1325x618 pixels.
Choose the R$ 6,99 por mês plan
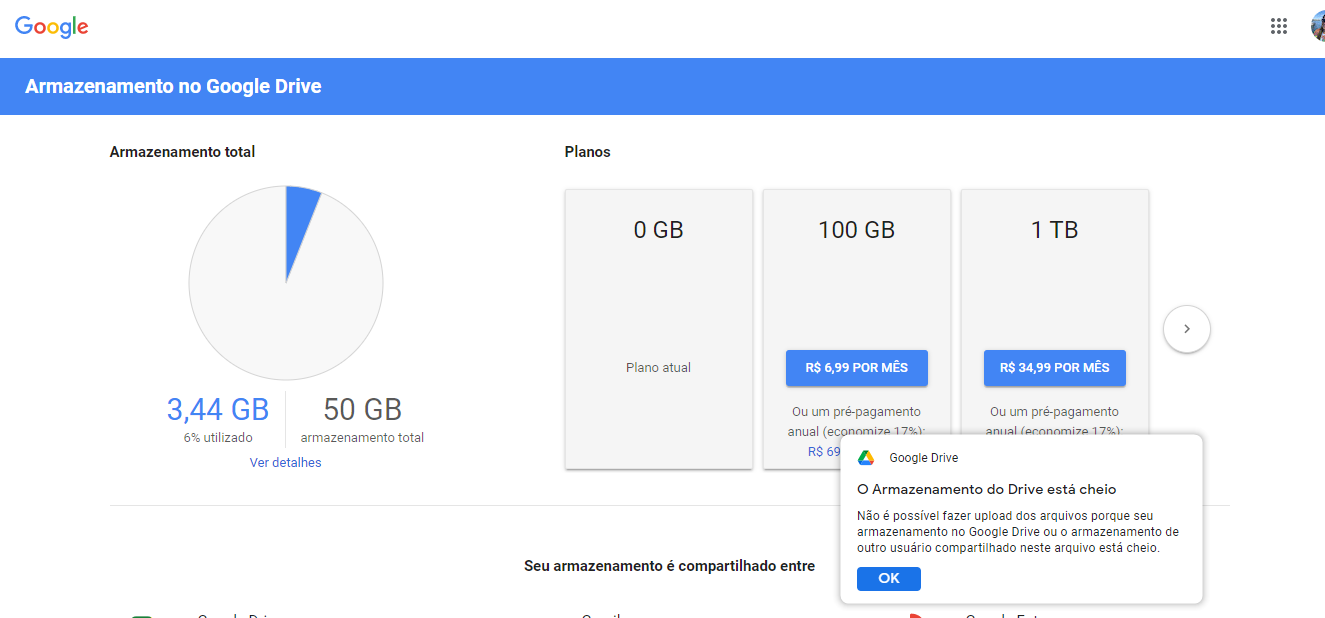856,367
